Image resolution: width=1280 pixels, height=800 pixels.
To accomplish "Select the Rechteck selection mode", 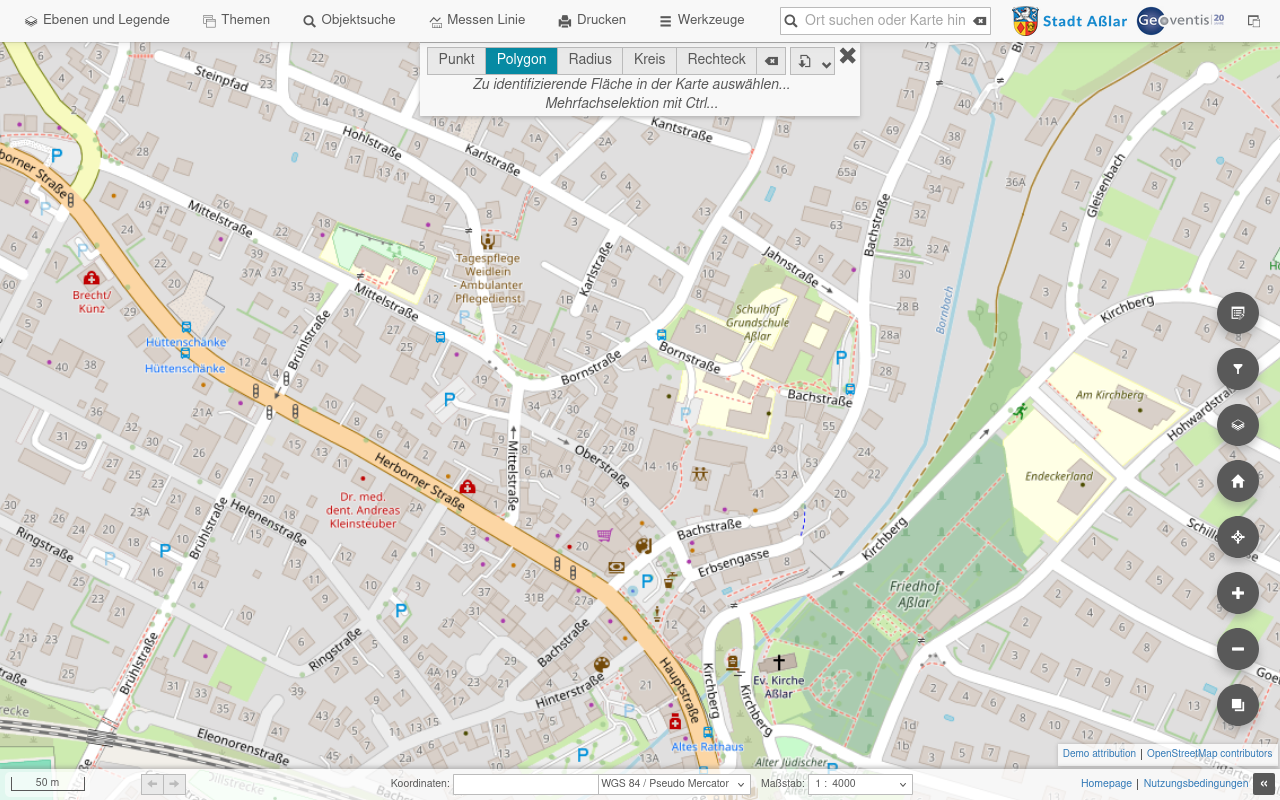I will [717, 60].
